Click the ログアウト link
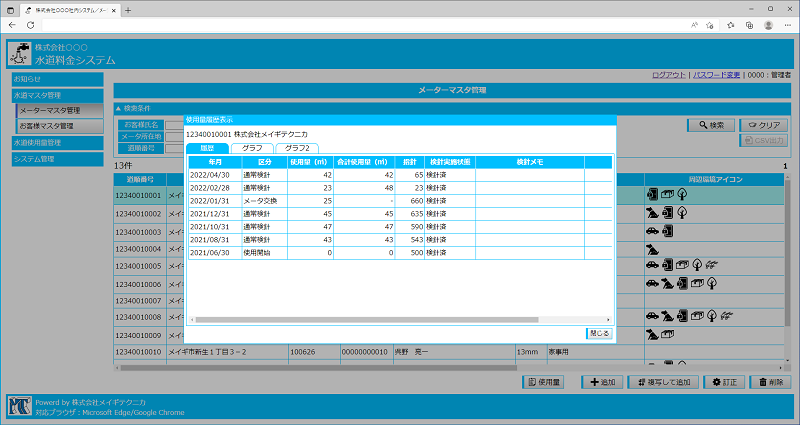The image size is (800, 425). [x=668, y=75]
